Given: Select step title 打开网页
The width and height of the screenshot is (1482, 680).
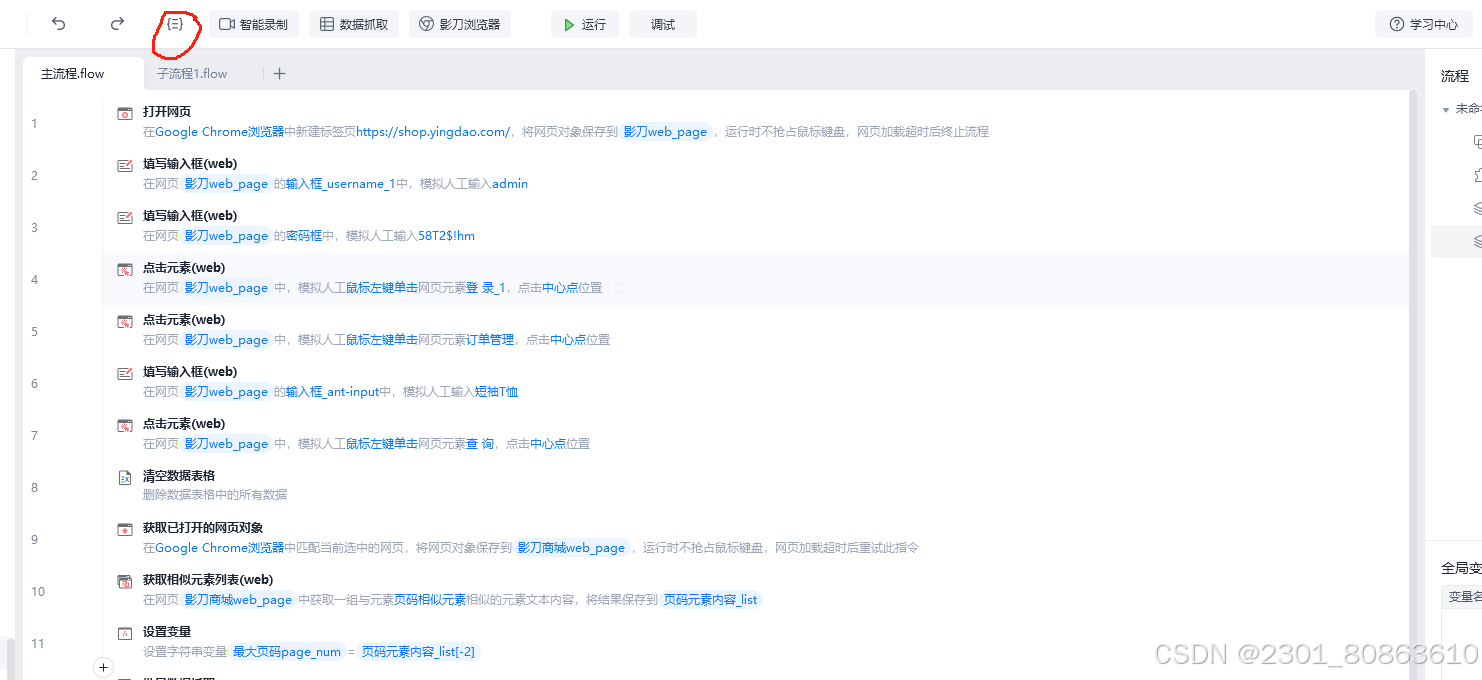Looking at the screenshot, I should tap(167, 112).
